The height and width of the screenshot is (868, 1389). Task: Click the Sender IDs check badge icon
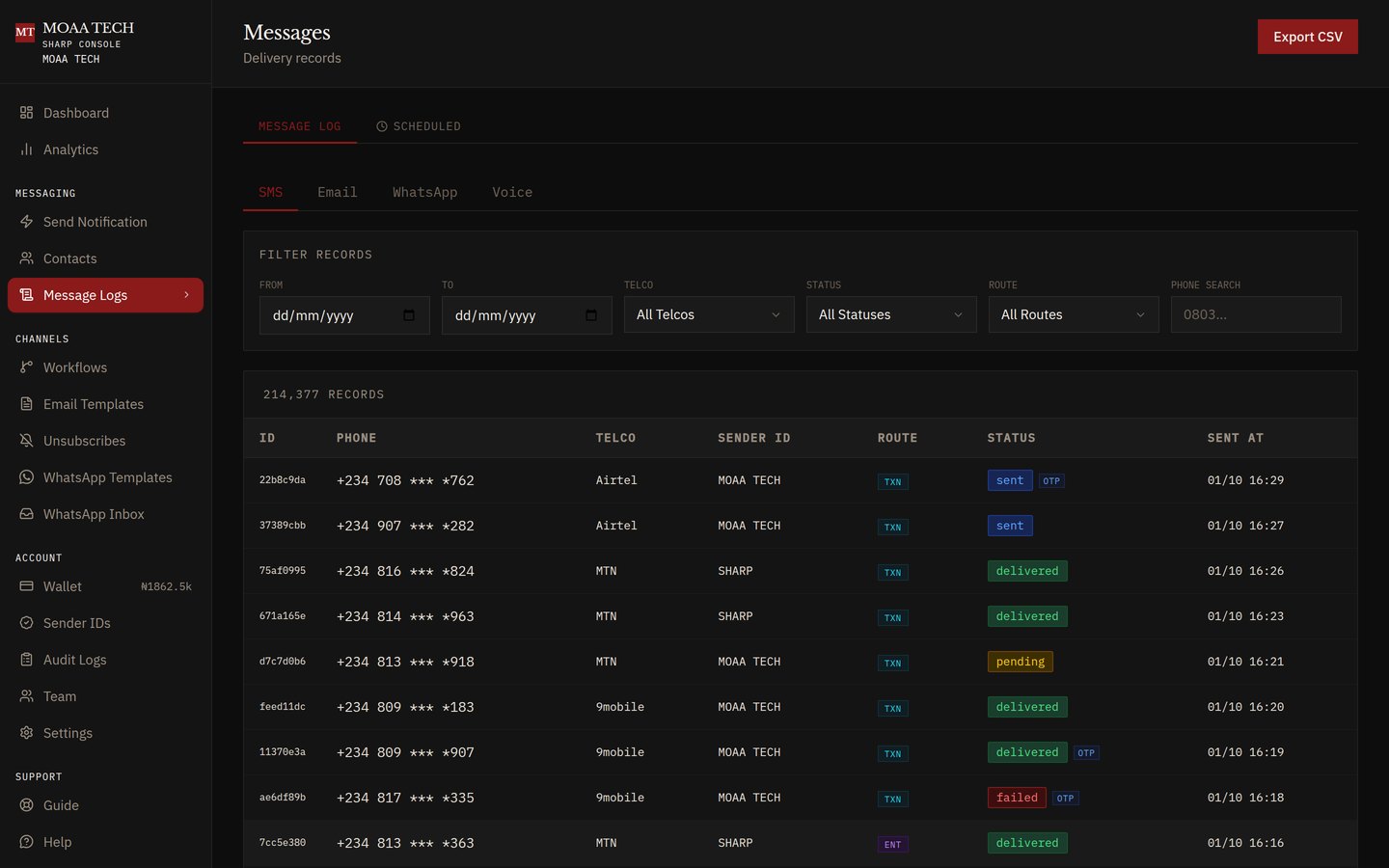[26, 623]
